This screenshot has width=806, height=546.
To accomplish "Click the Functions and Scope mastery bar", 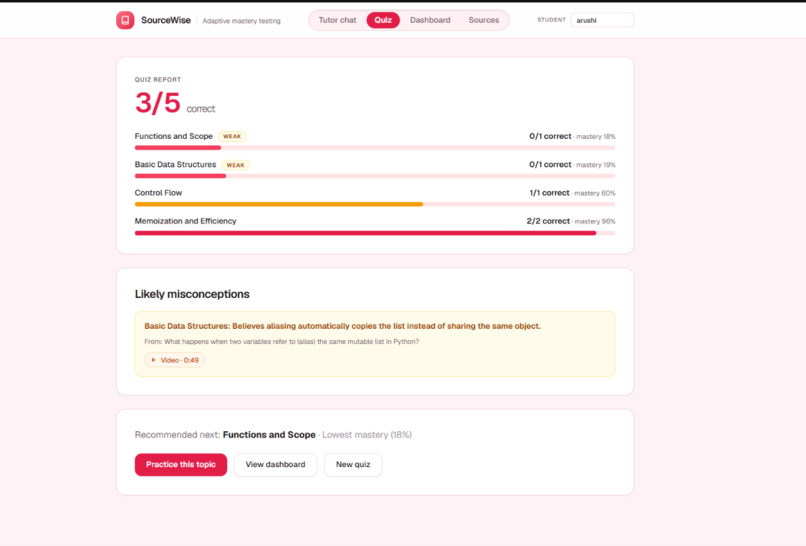I will pos(375,148).
